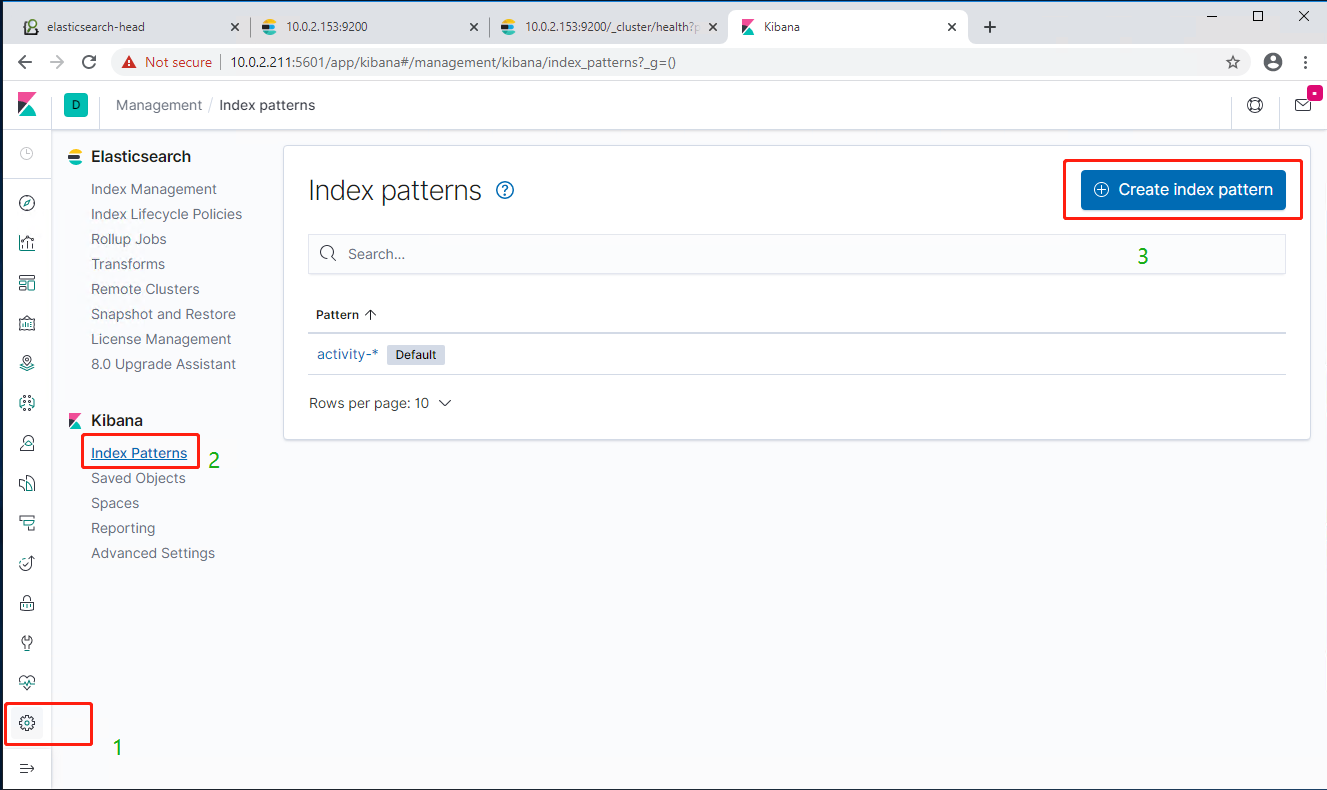The width and height of the screenshot is (1327, 790).
Task: Open Machine Learning icon in sidebar
Action: (27, 403)
